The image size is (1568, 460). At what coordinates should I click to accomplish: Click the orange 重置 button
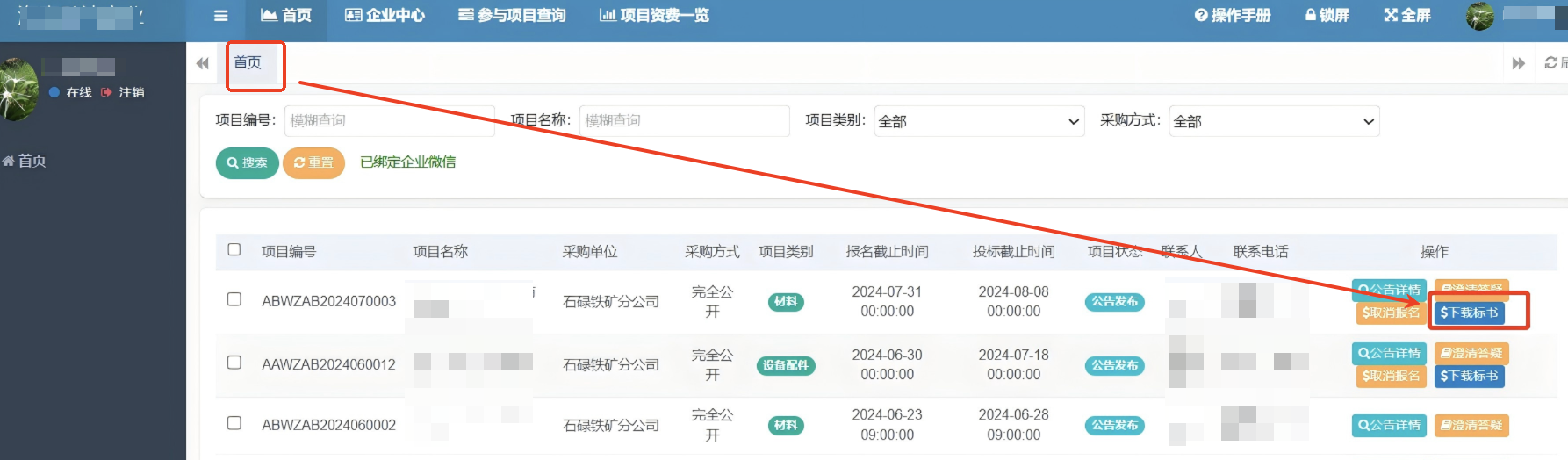point(313,163)
